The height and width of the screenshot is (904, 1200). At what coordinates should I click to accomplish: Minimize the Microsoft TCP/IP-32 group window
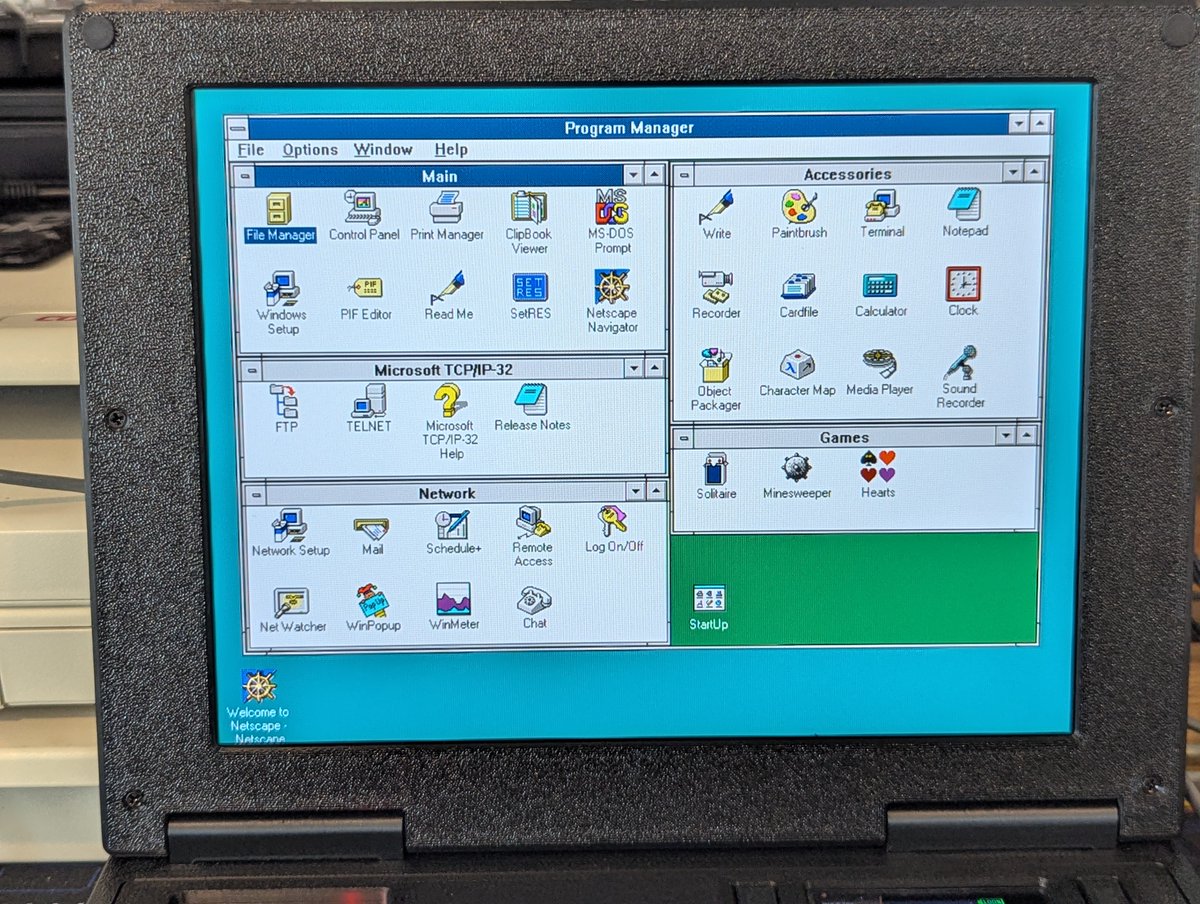coord(635,368)
